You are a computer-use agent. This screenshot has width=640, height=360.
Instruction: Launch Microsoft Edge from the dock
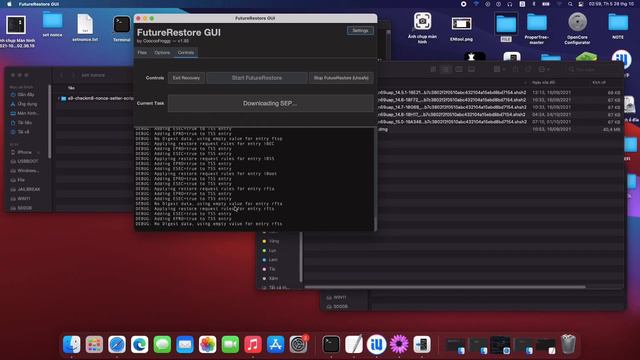(140, 344)
